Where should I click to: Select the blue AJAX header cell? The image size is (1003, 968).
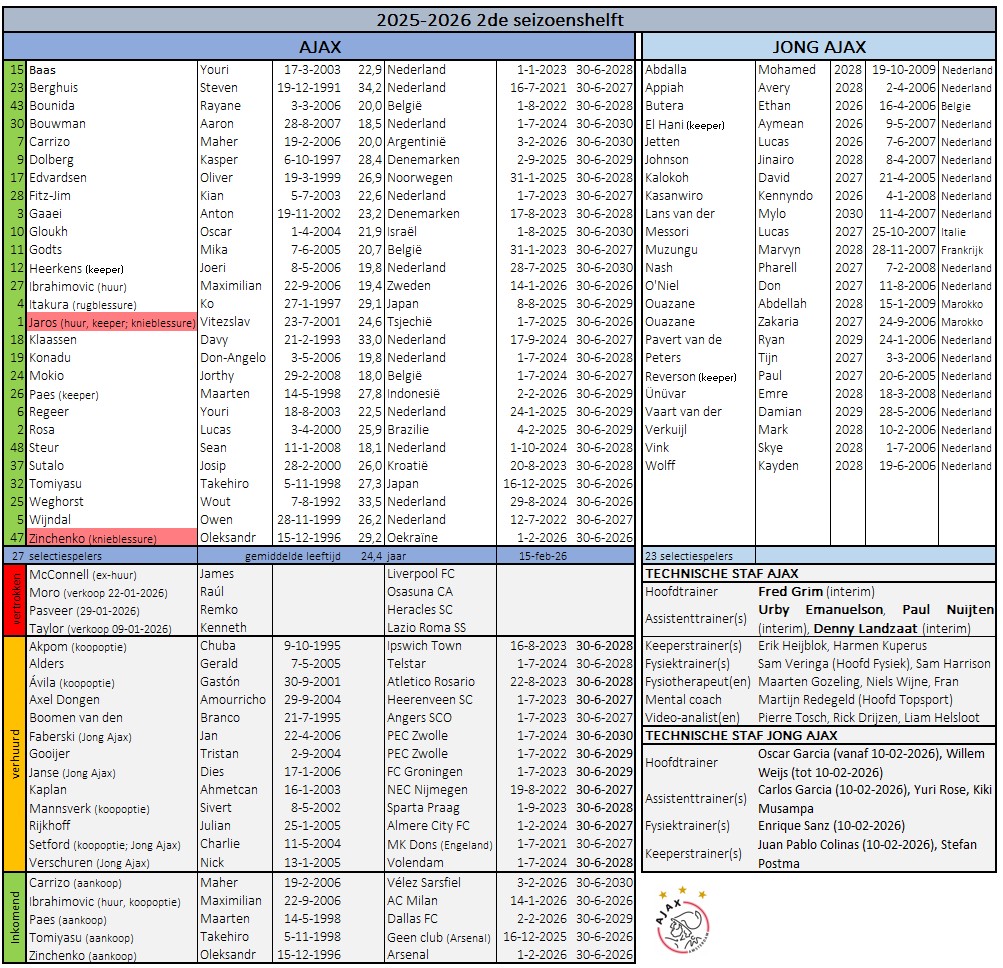[x=320, y=47]
